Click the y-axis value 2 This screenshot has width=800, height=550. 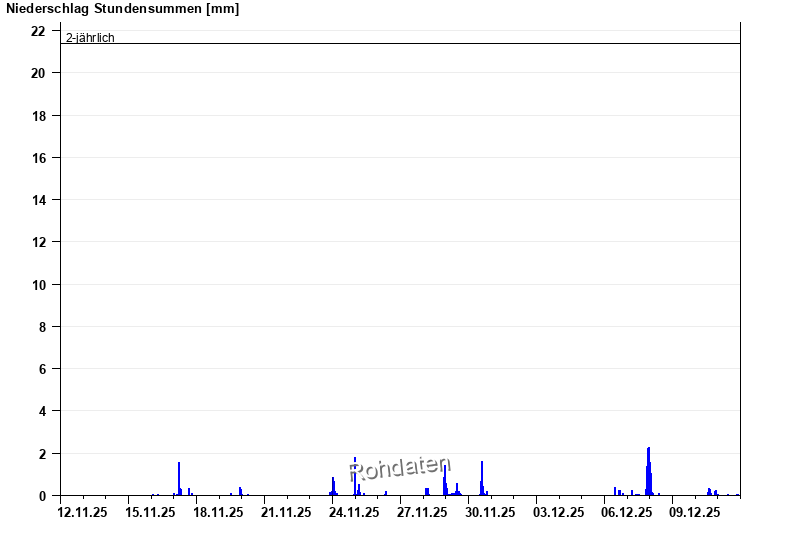point(42,454)
